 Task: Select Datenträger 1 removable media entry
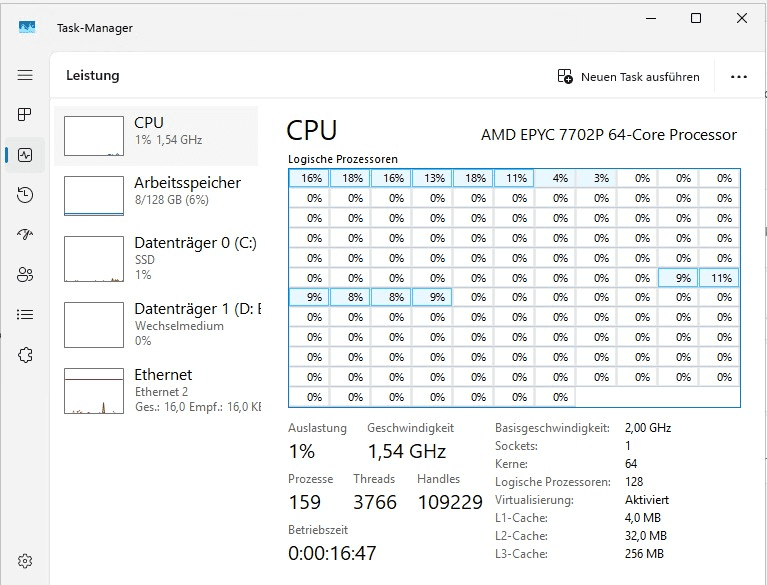[157, 323]
